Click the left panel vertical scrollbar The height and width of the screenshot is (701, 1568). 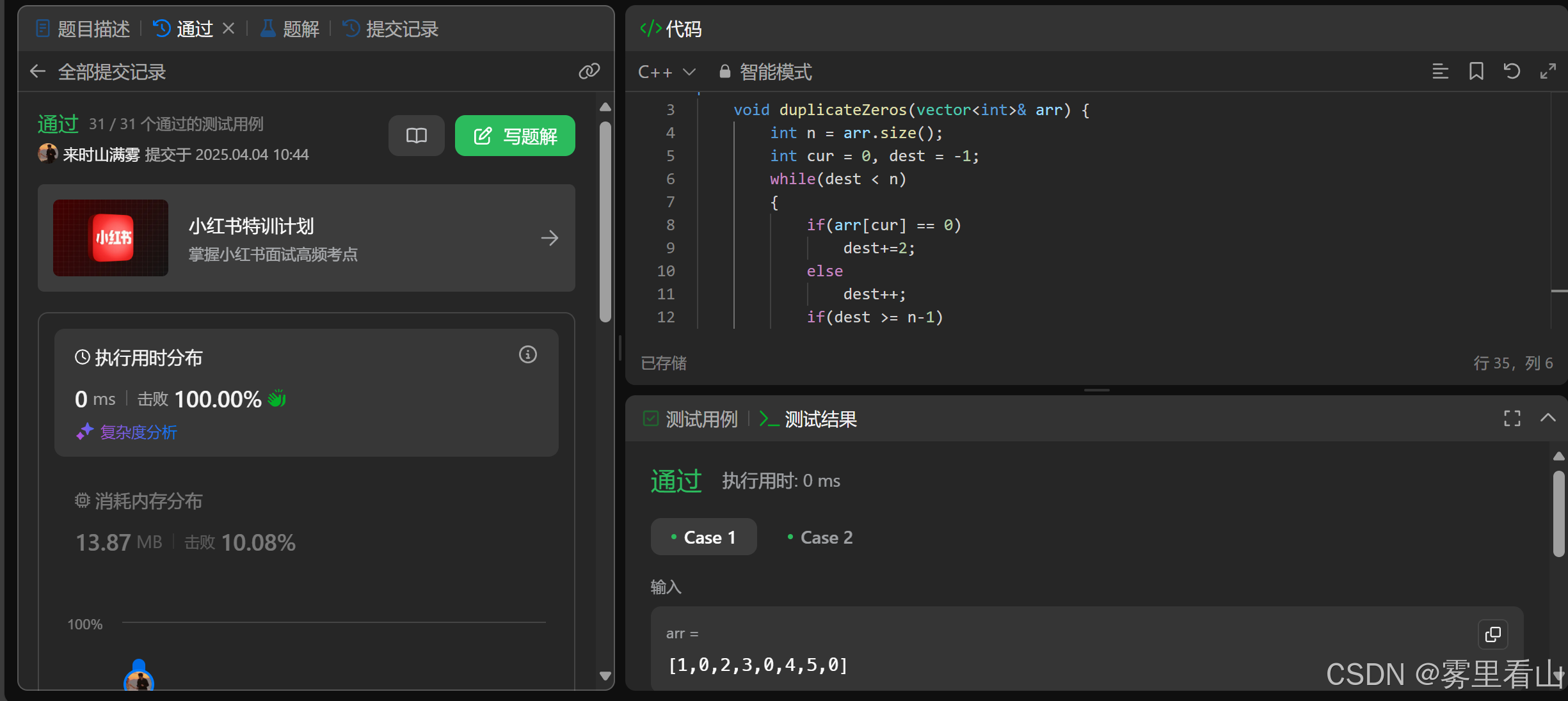coord(605,221)
